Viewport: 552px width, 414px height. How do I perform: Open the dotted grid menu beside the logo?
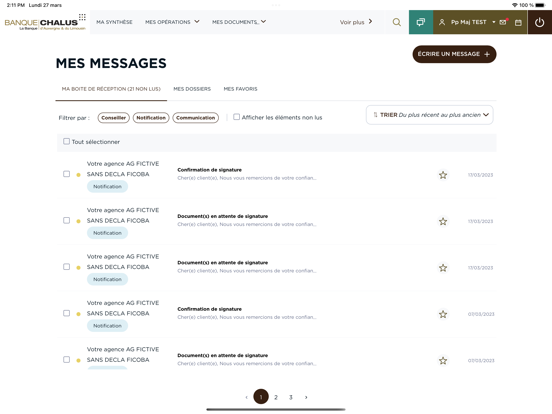point(82,17)
